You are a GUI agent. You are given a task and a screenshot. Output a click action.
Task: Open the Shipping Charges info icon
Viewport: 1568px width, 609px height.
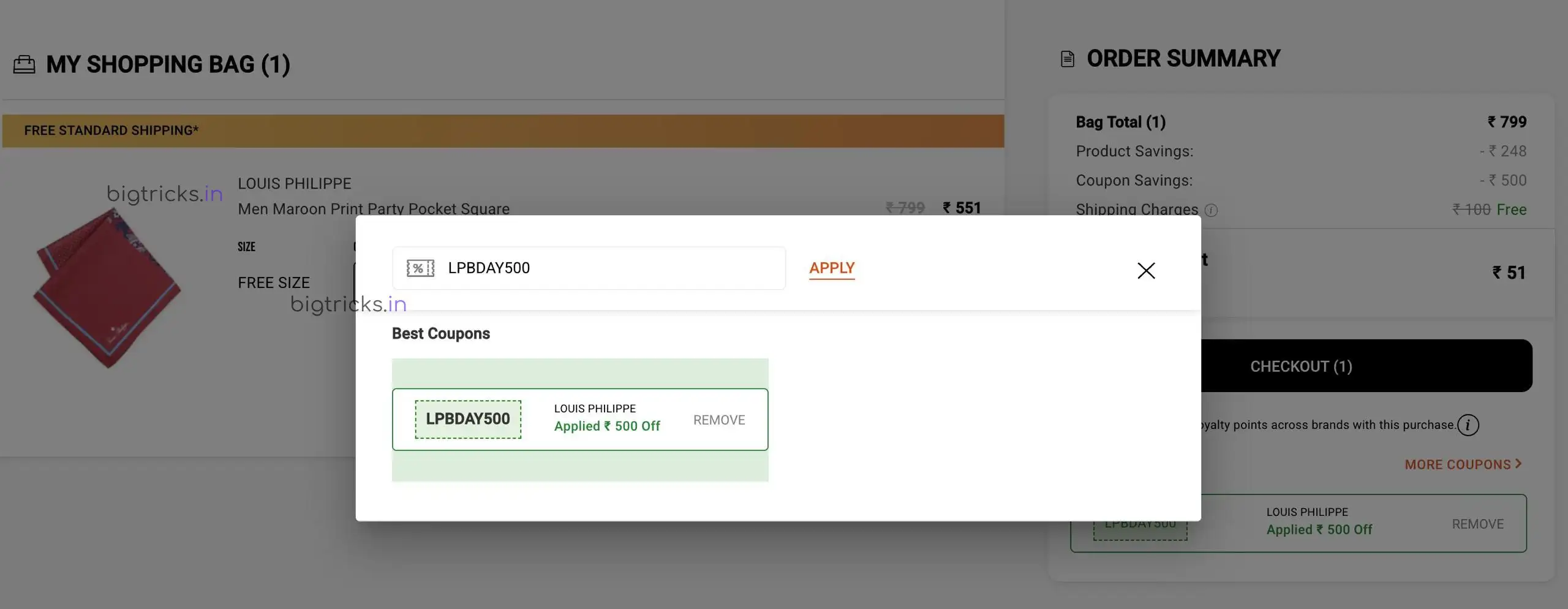point(1211,210)
